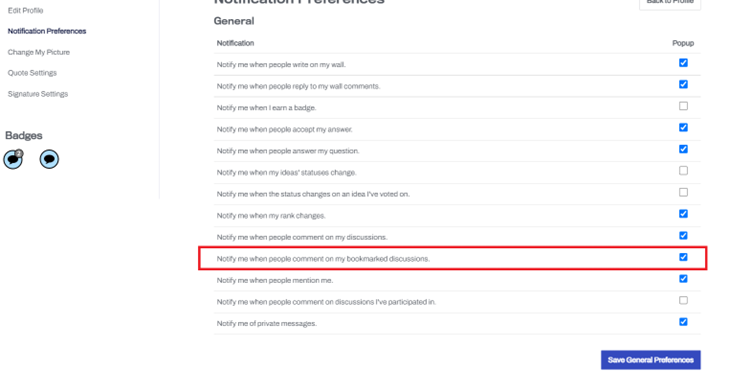Open Edit Profile in the sidebar

pos(25,10)
